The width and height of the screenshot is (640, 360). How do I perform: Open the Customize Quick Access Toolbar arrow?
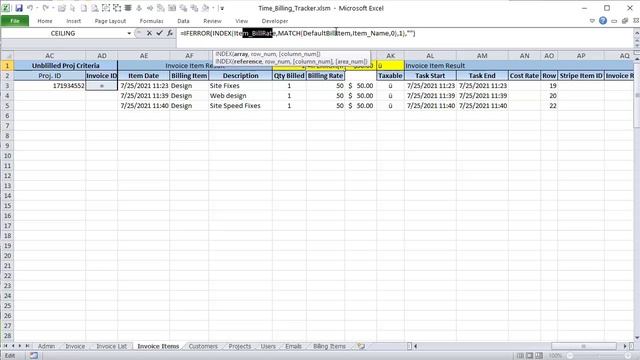click(x=222, y=8)
